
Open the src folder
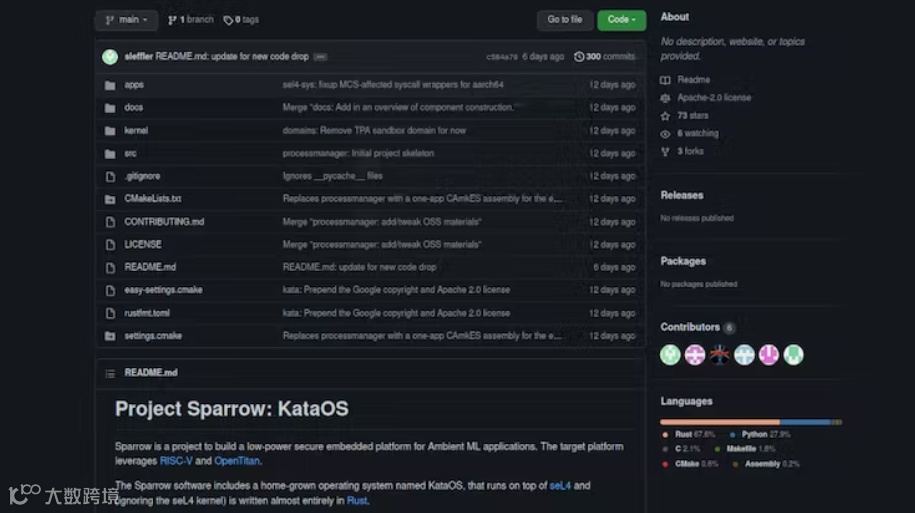(130, 153)
